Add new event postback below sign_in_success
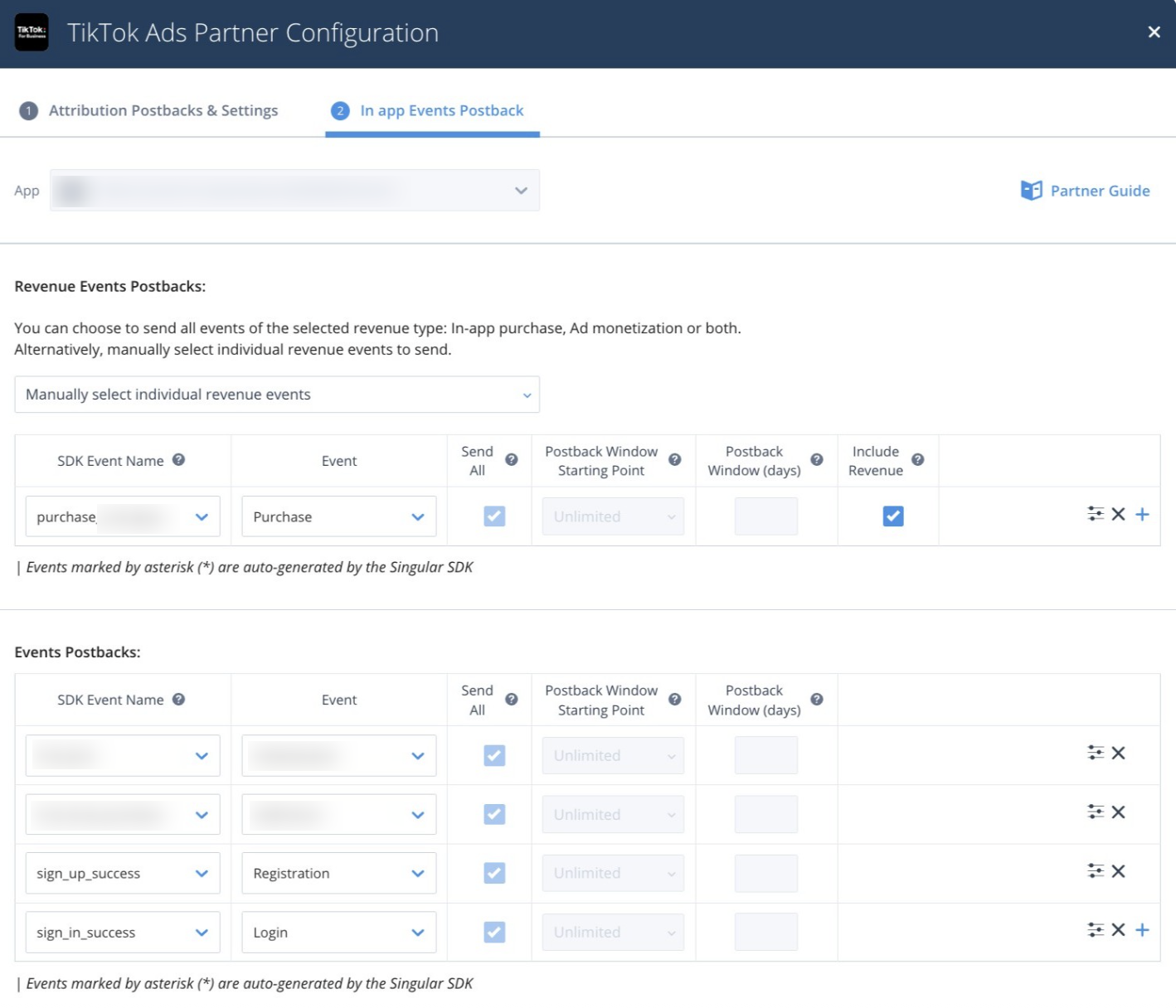The height and width of the screenshot is (1008, 1176). point(1142,929)
